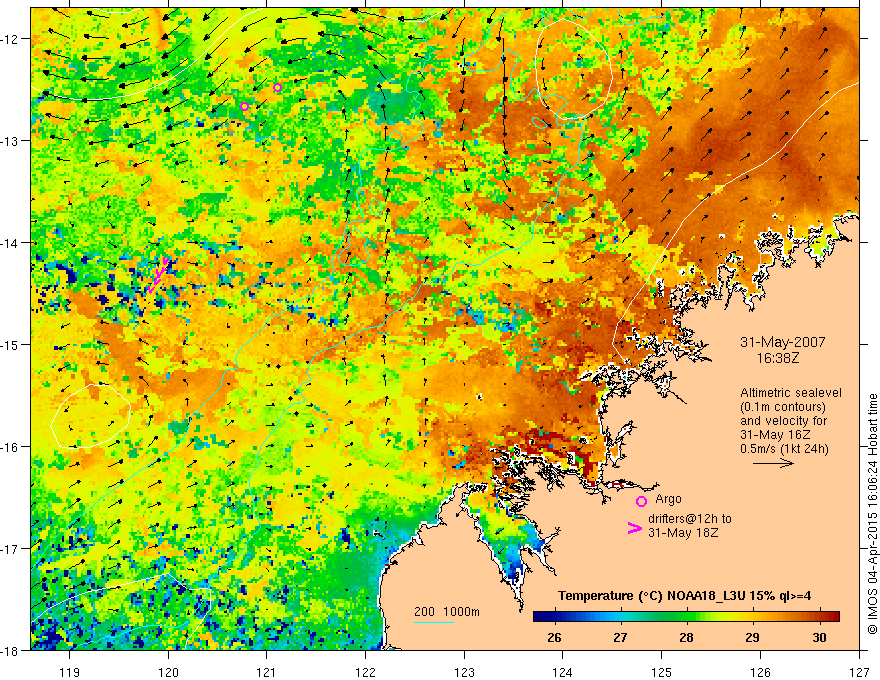Click the longitude axis label 124
Image resolution: width=880 pixels, height=680 pixels.
coord(563,672)
